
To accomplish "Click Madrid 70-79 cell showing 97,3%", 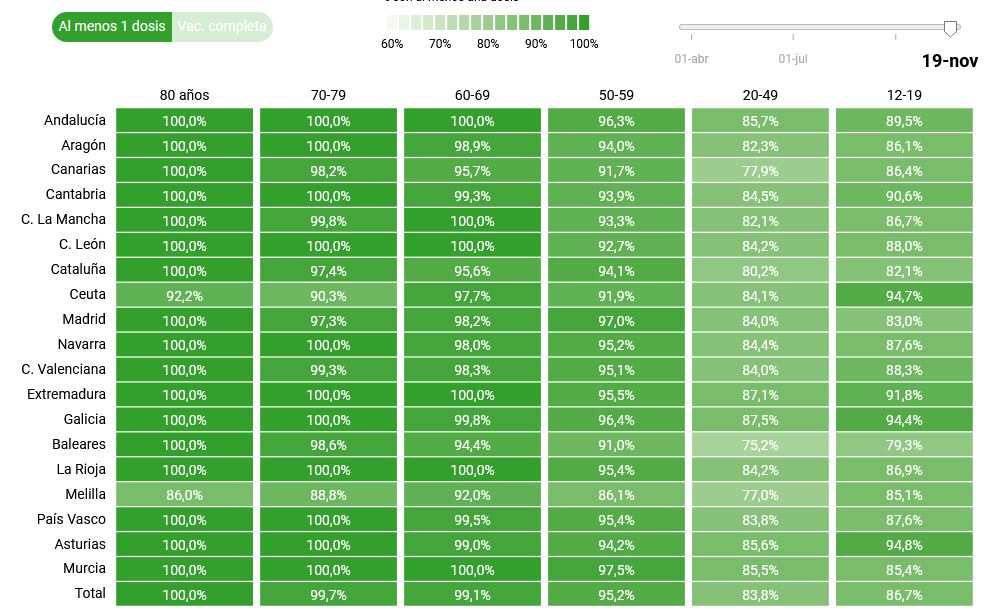I will point(328,320).
